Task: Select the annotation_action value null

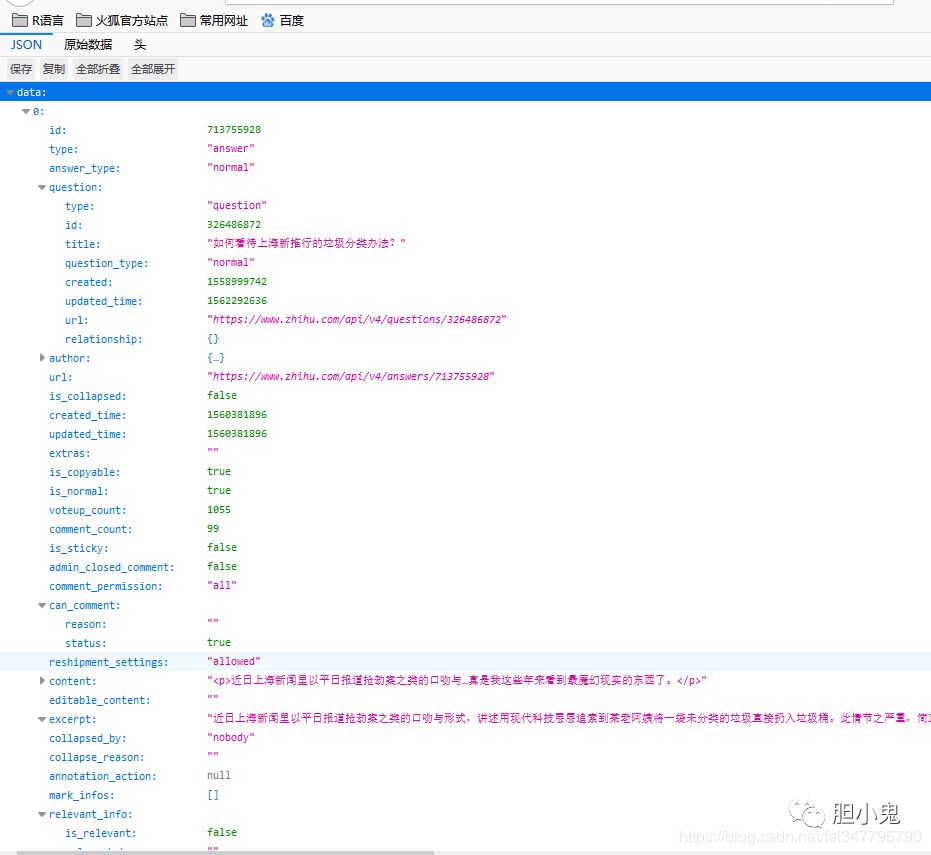Action: 218,775
